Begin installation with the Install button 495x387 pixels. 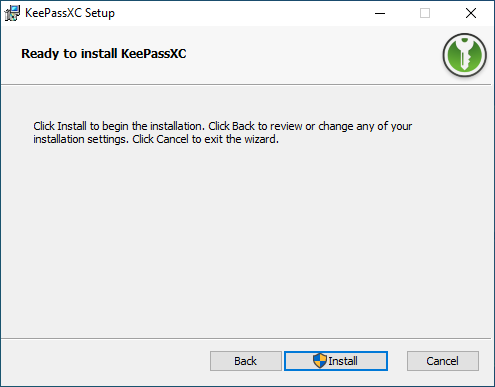(x=336, y=361)
